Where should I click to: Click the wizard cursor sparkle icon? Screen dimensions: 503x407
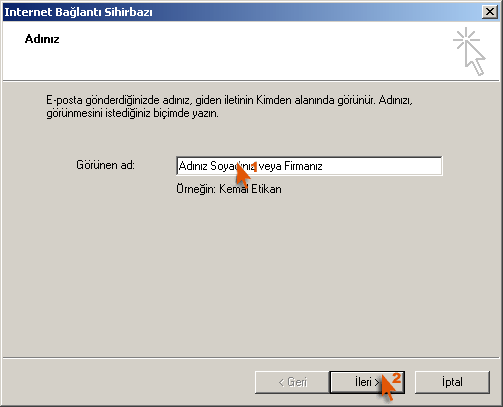[x=469, y=51]
